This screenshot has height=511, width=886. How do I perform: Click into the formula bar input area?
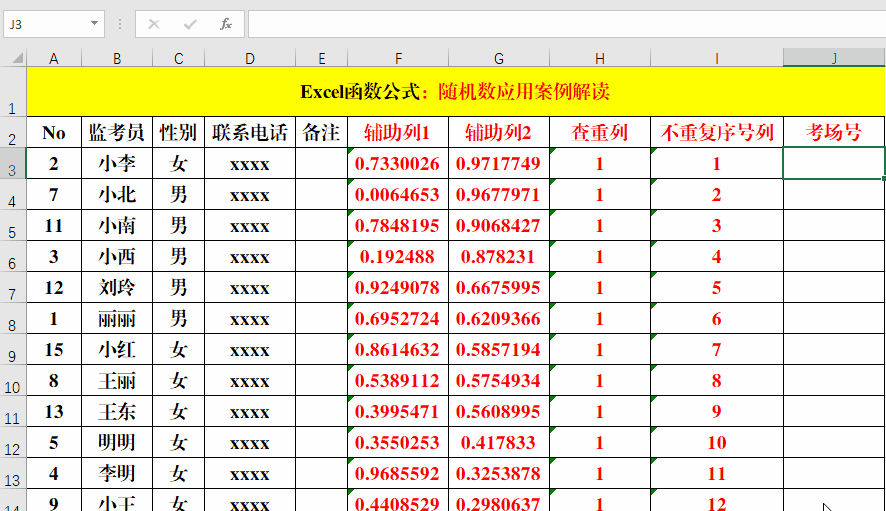point(560,23)
